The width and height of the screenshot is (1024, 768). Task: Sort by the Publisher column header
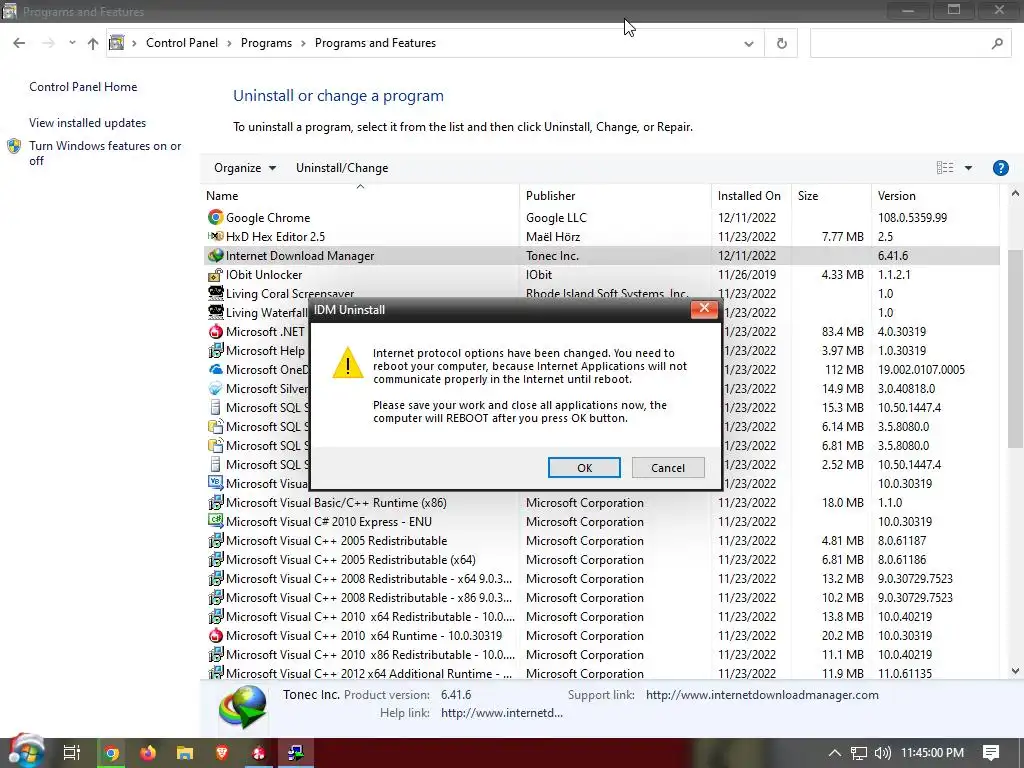pos(616,196)
